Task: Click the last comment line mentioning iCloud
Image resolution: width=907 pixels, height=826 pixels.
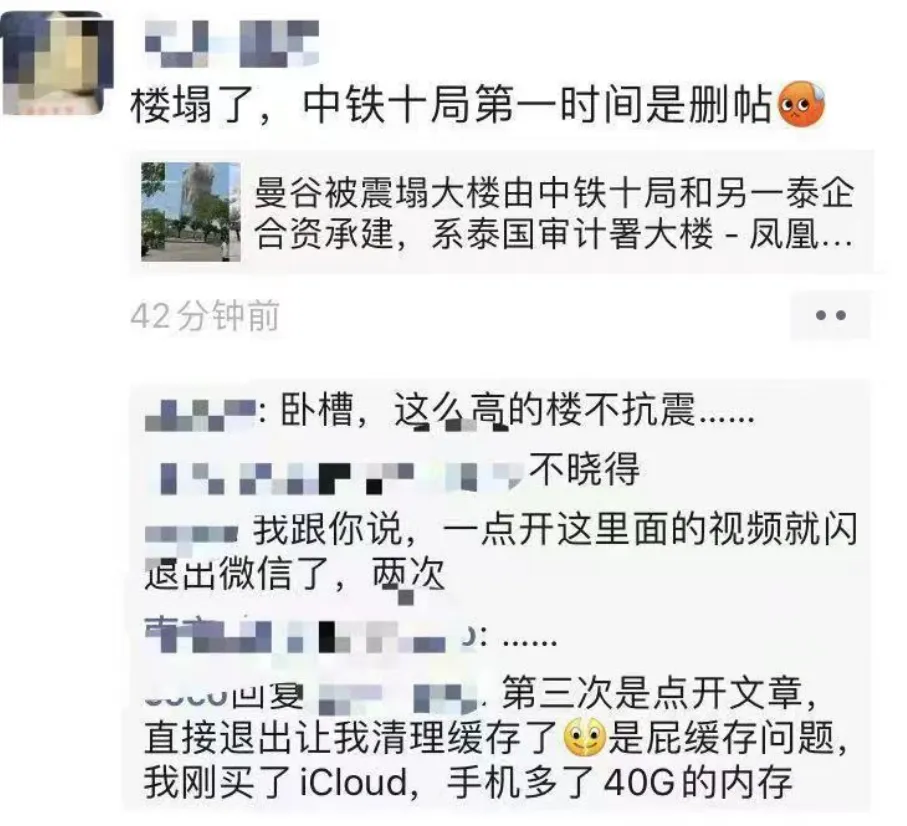Action: click(x=467, y=783)
